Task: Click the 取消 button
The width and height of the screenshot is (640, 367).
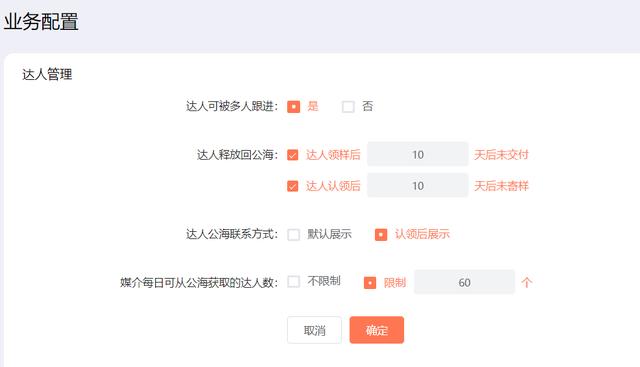Action: coord(314,330)
